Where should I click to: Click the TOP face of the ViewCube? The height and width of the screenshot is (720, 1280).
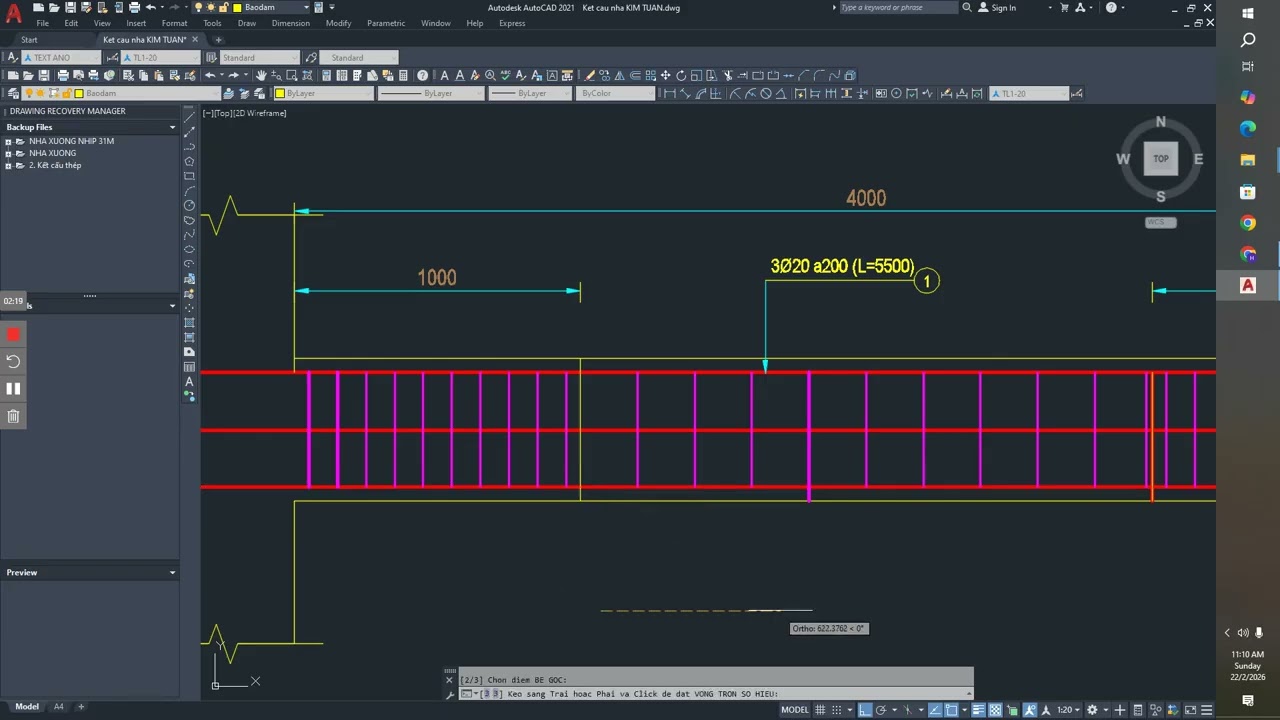point(1160,158)
